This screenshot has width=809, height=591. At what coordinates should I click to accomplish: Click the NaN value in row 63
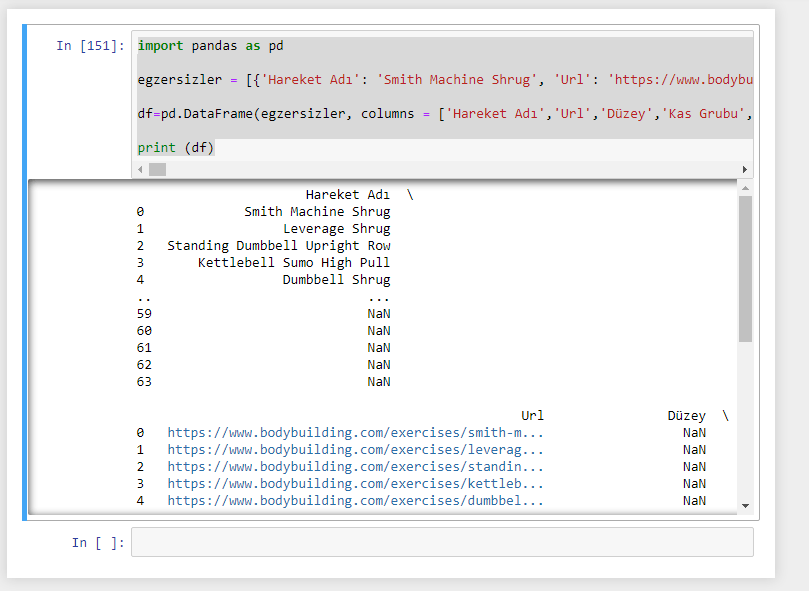[x=379, y=382]
